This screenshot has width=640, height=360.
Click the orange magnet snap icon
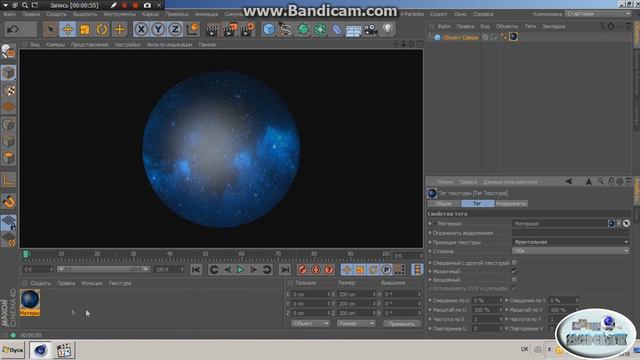9,201
